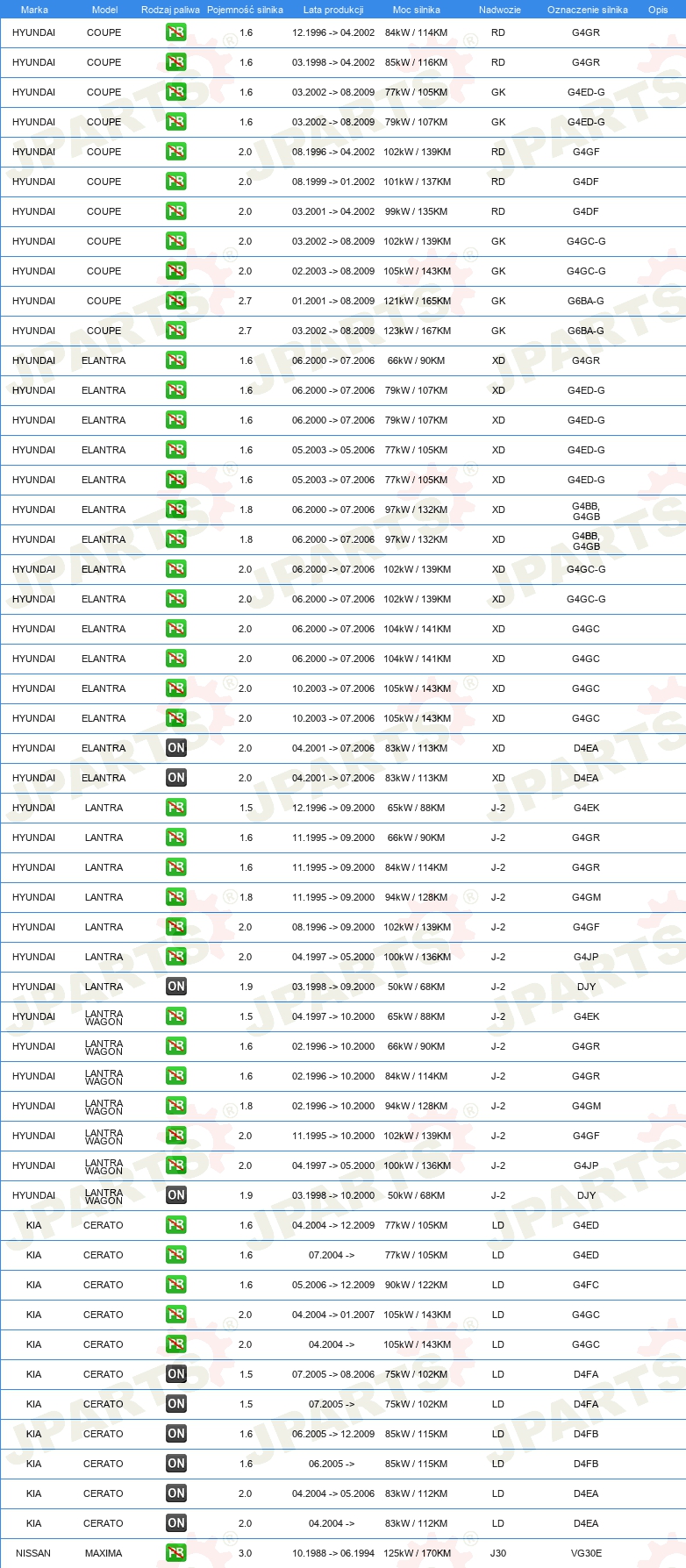Click petrol icon in Cerato 07.2004 -> row
This screenshot has height=1568, width=686.
[176, 1255]
